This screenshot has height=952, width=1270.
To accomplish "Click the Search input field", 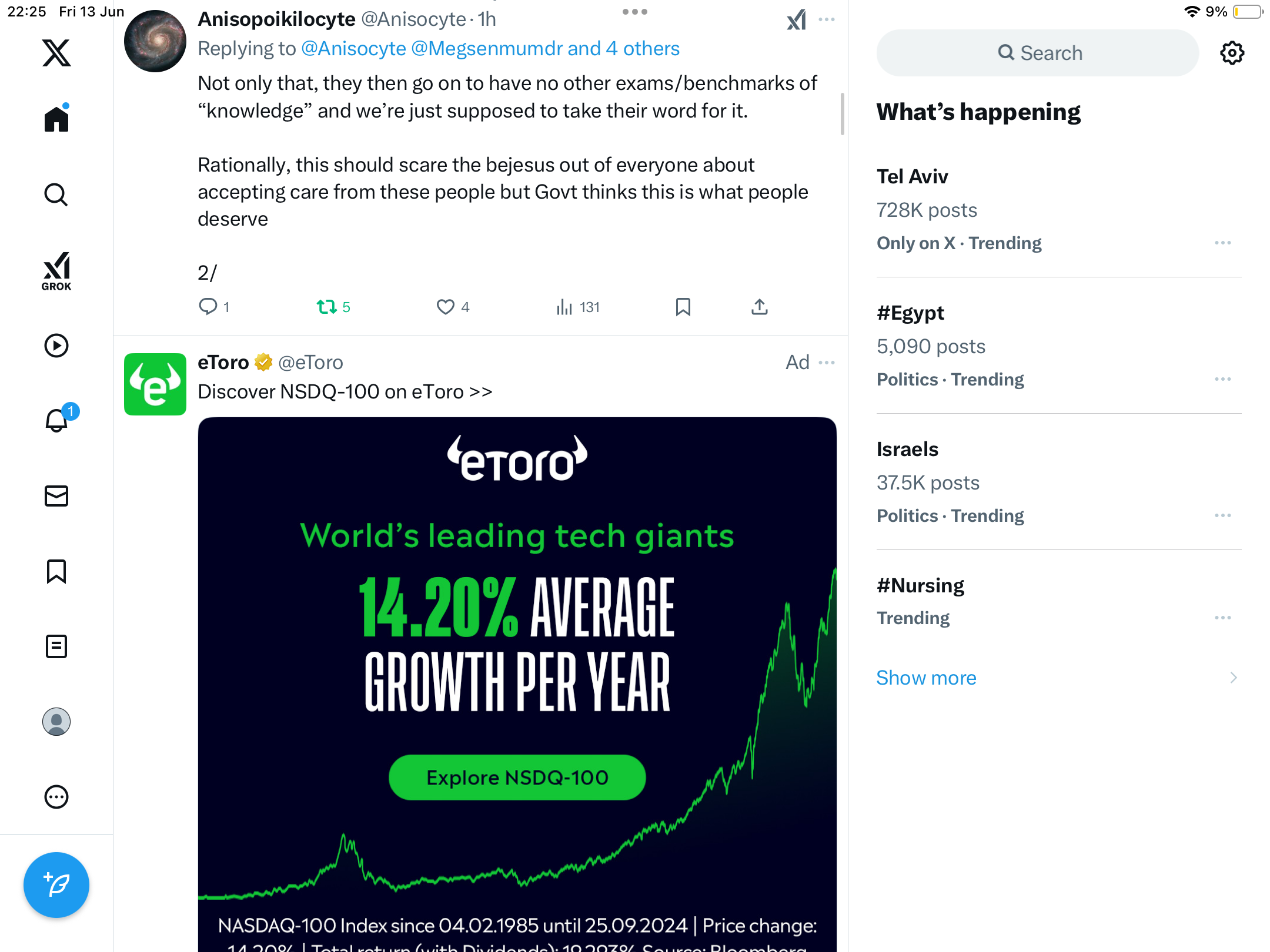I will (1038, 53).
